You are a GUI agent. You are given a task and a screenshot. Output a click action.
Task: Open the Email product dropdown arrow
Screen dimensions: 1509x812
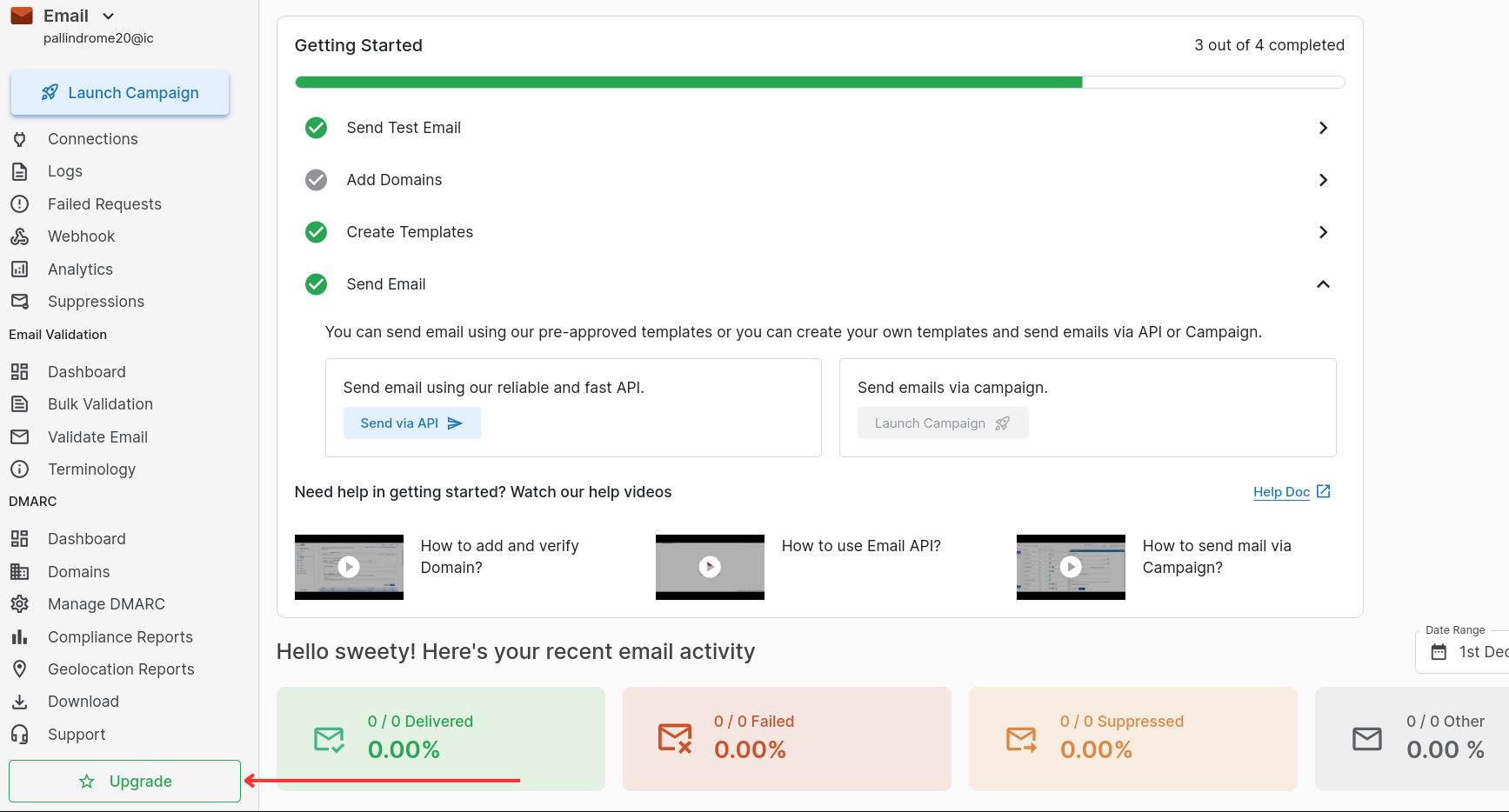click(108, 17)
